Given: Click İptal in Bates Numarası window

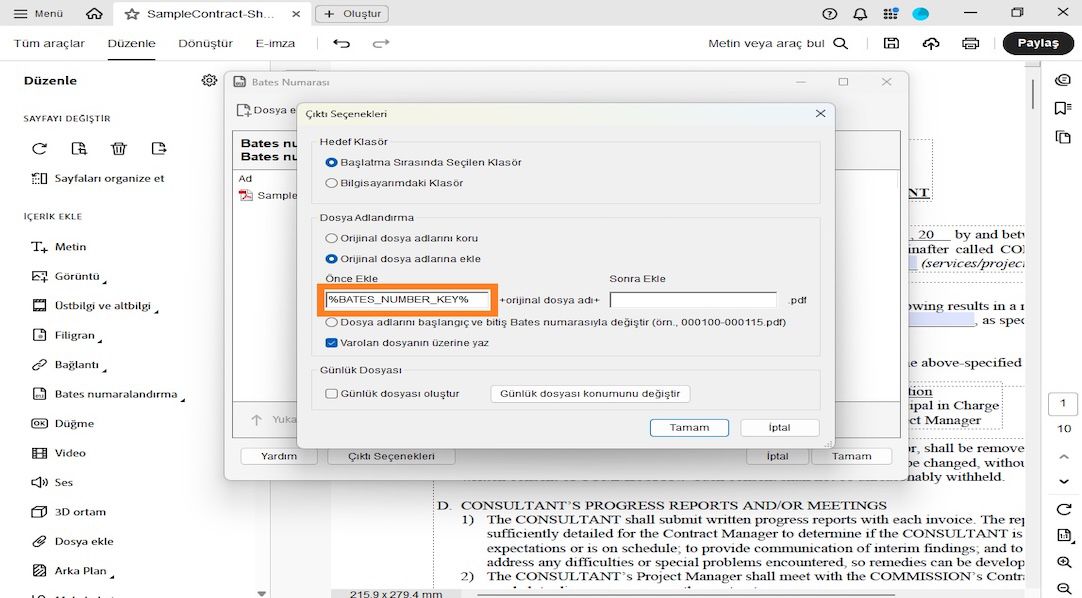Looking at the screenshot, I should [777, 456].
